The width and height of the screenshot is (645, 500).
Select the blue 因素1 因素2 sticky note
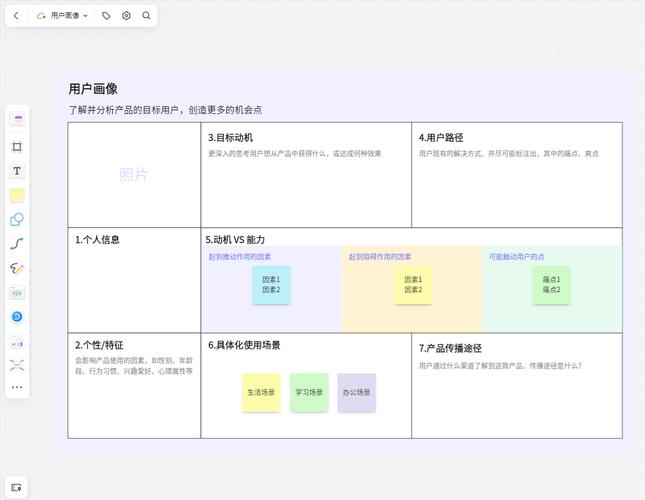coord(271,285)
